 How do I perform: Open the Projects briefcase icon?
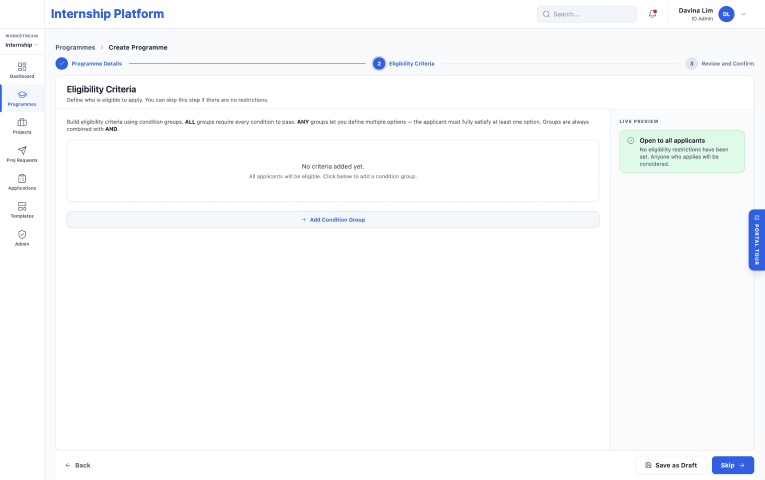coord(22,126)
